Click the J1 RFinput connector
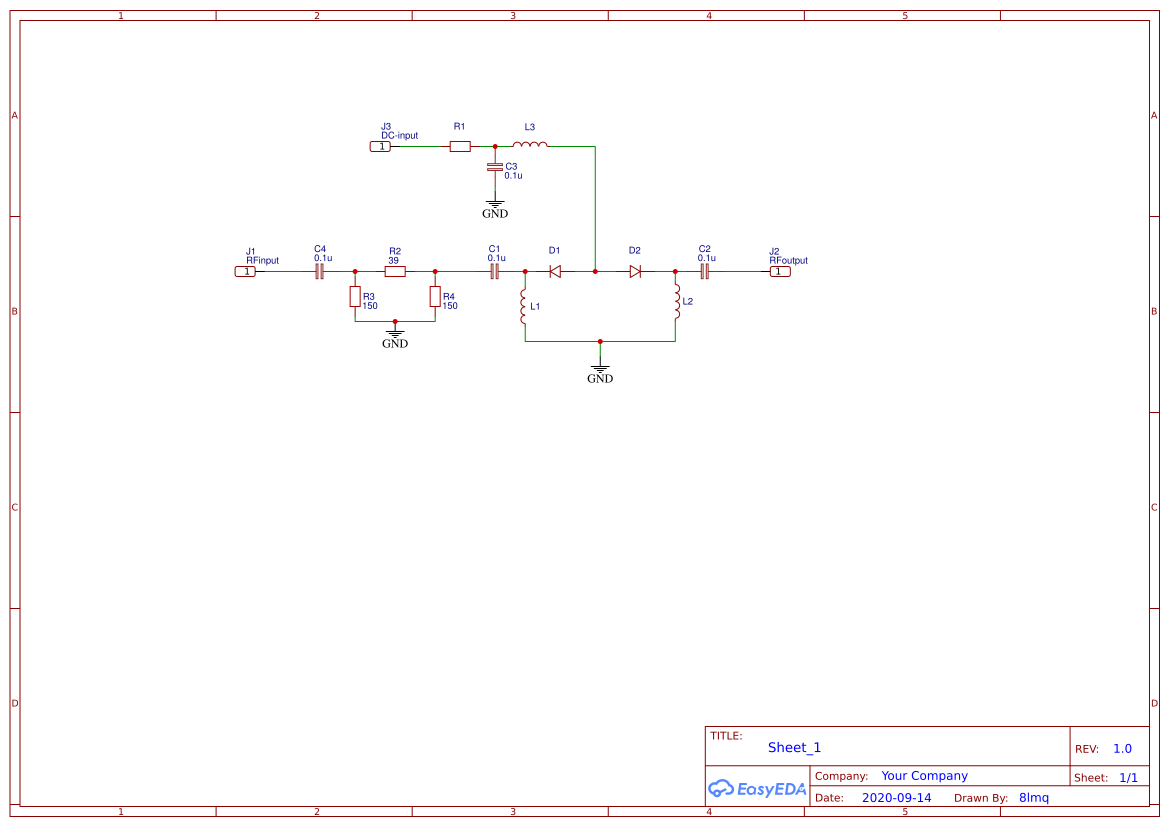This screenshot has width=1171, height=827. [244, 270]
